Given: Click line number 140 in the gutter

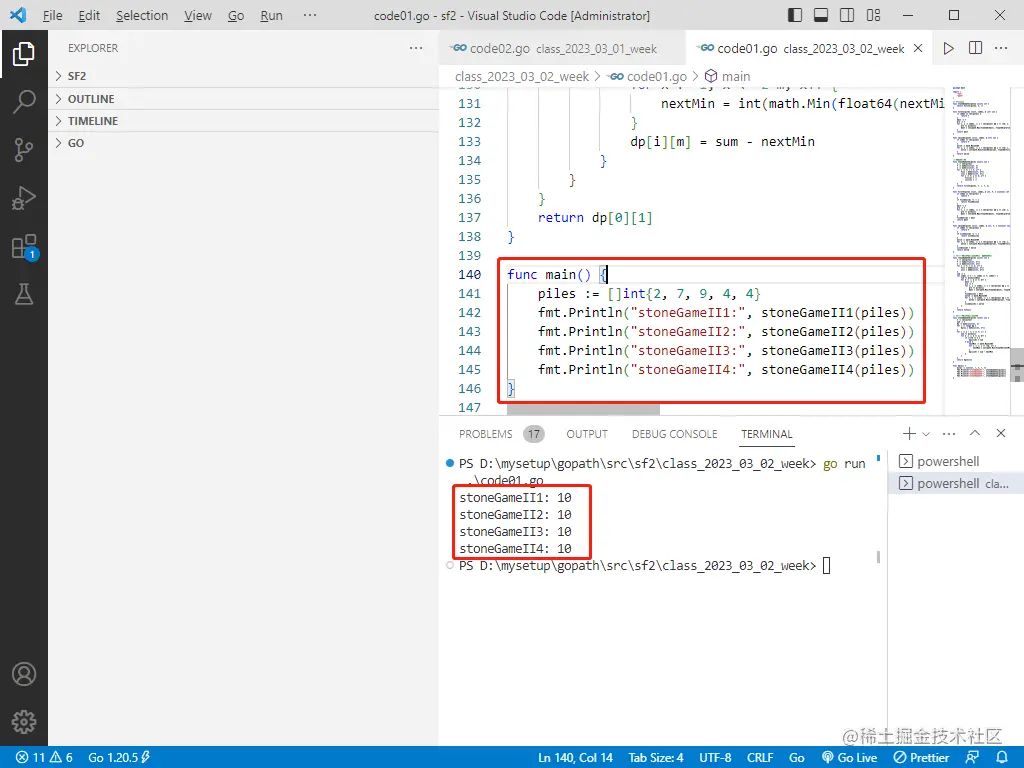Looking at the screenshot, I should pos(470,274).
